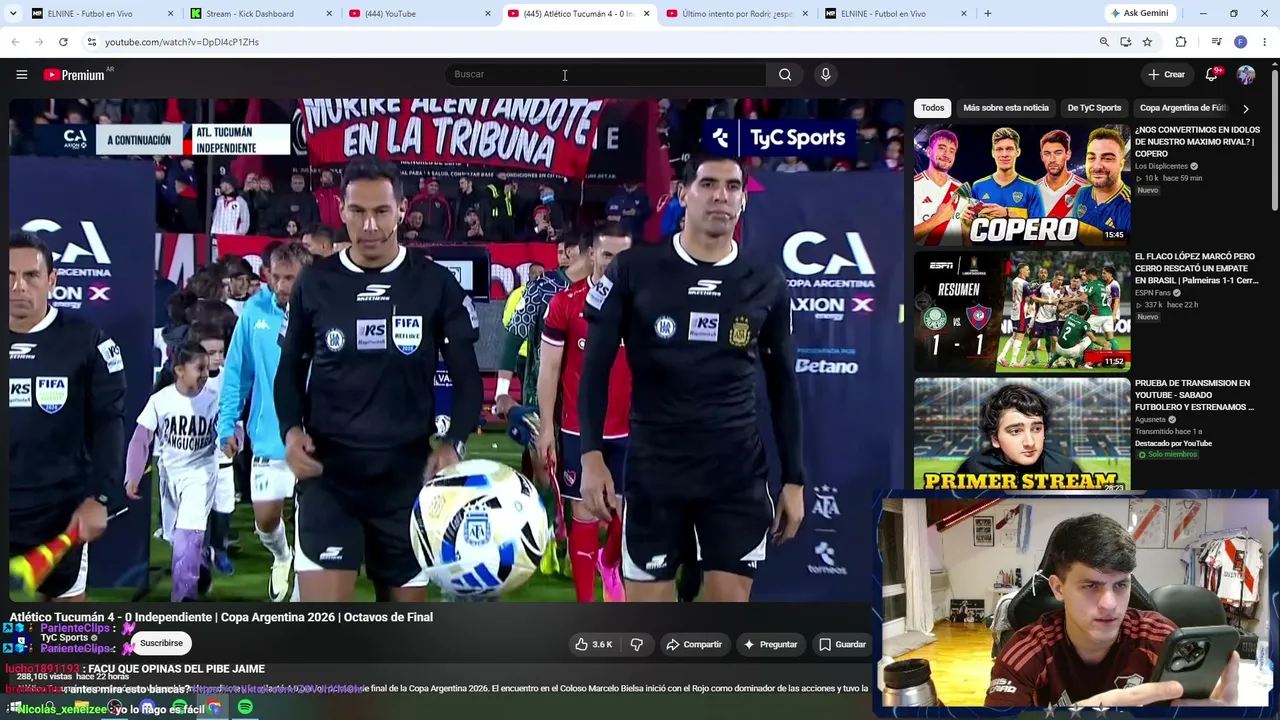Go forward in browser history
Viewport: 1280px width, 720px height.
pyautogui.click(x=39, y=42)
